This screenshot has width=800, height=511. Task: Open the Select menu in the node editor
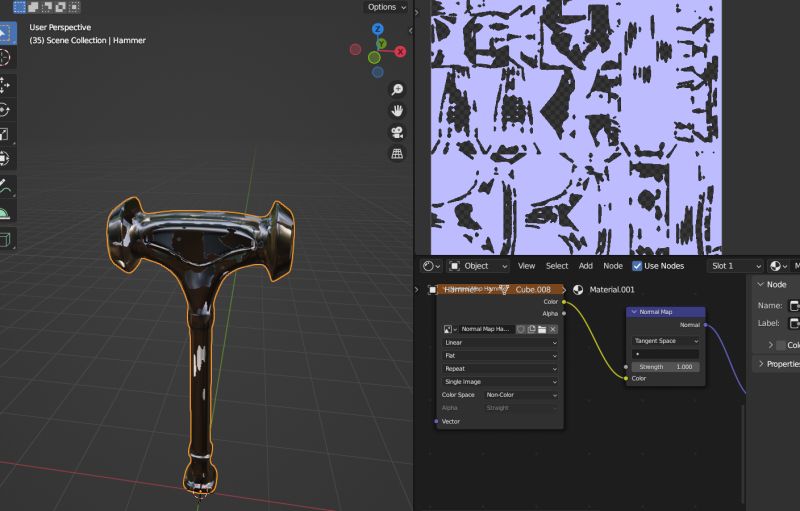point(557,266)
